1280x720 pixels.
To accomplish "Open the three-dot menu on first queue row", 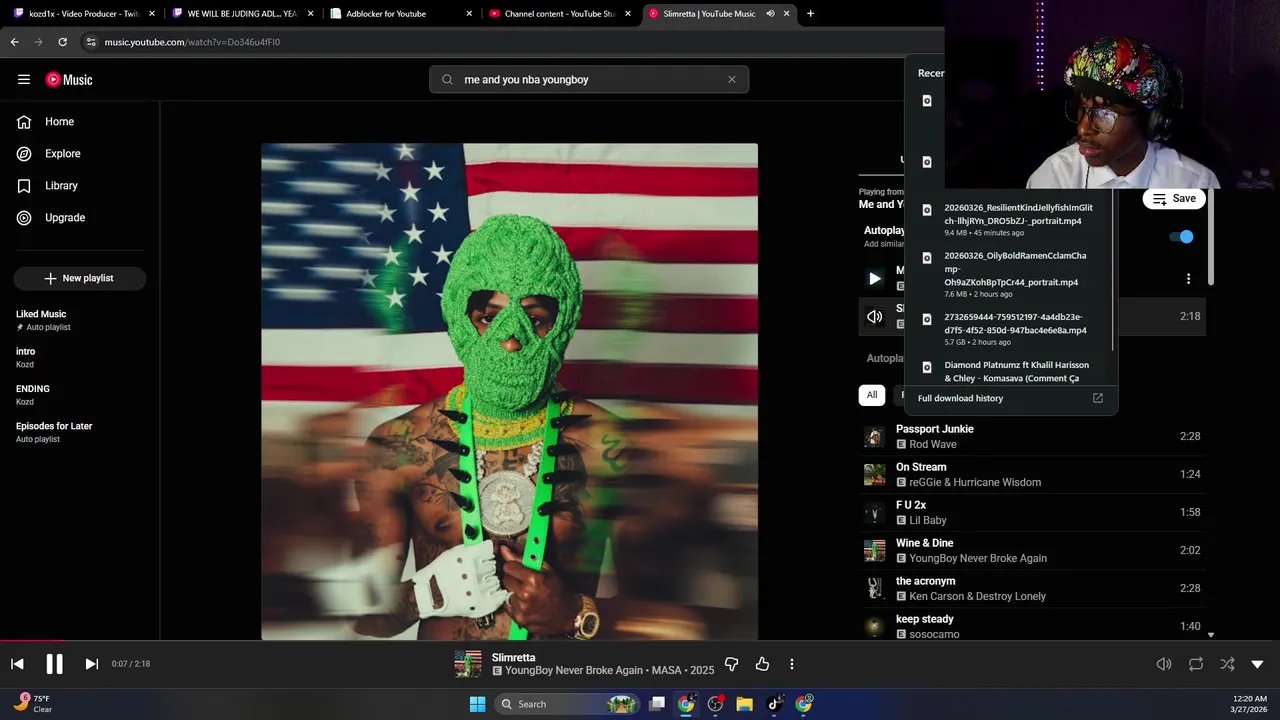I will tap(1188, 279).
